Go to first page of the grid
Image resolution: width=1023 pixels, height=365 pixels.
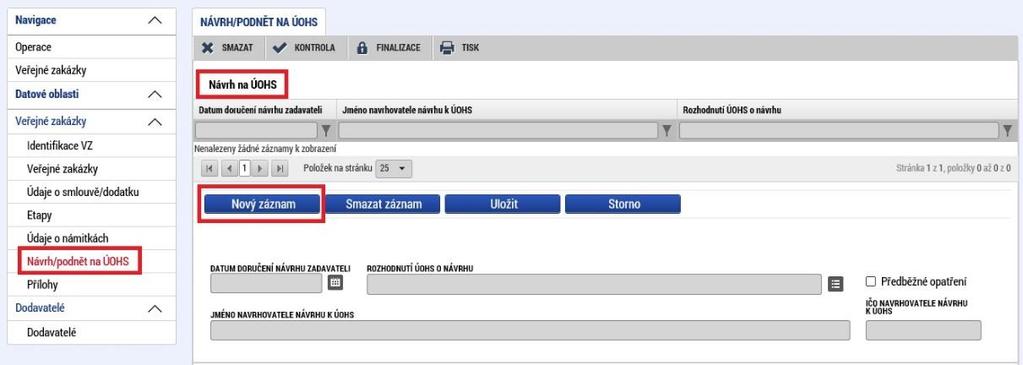pos(210,168)
